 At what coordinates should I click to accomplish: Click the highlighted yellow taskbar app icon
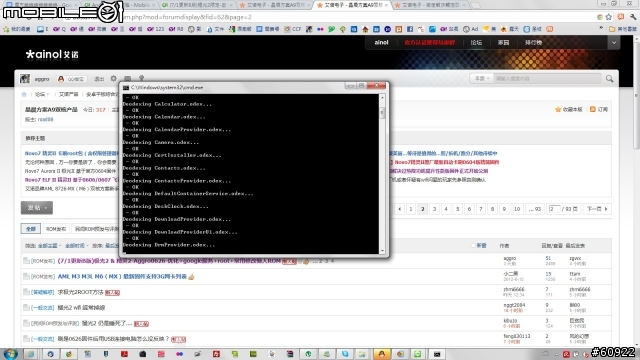tap(382, 354)
